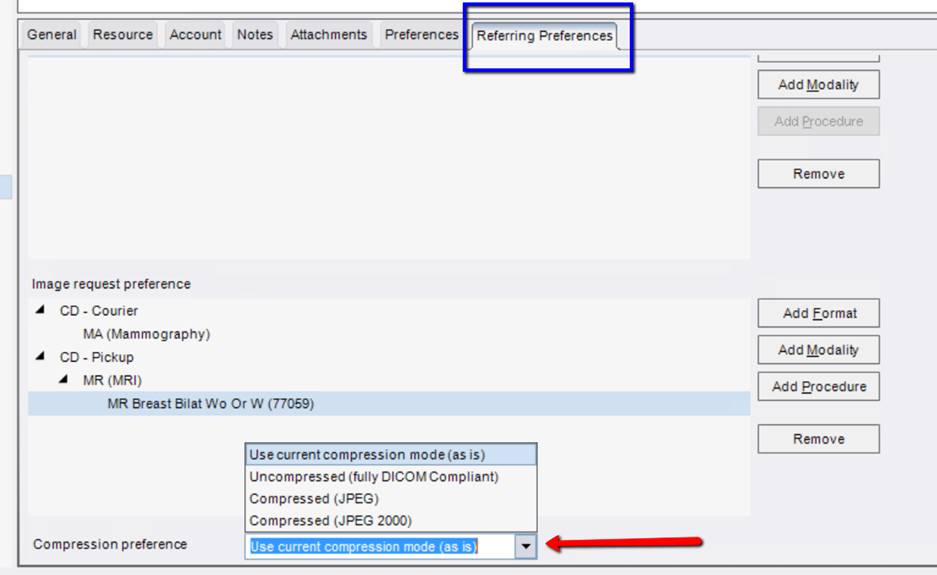Switch to the Resource tab
This screenshot has width=937, height=575.
pyautogui.click(x=123, y=35)
